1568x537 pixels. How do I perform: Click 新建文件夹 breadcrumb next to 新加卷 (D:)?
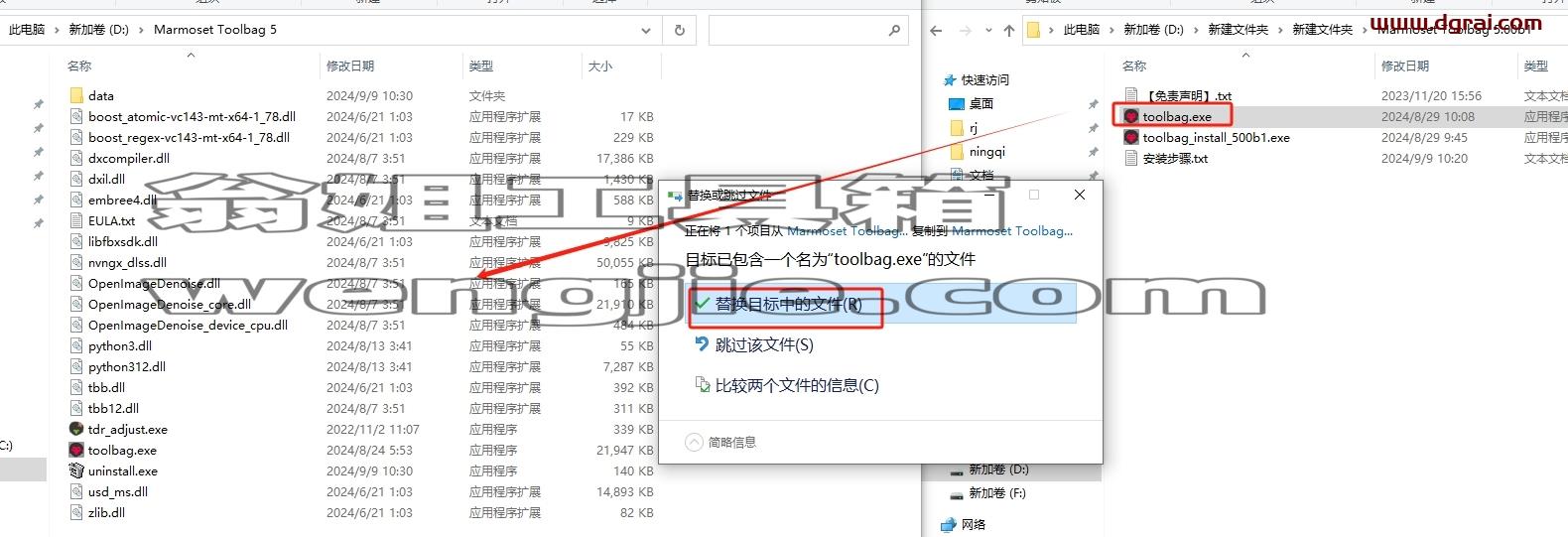click(1238, 30)
